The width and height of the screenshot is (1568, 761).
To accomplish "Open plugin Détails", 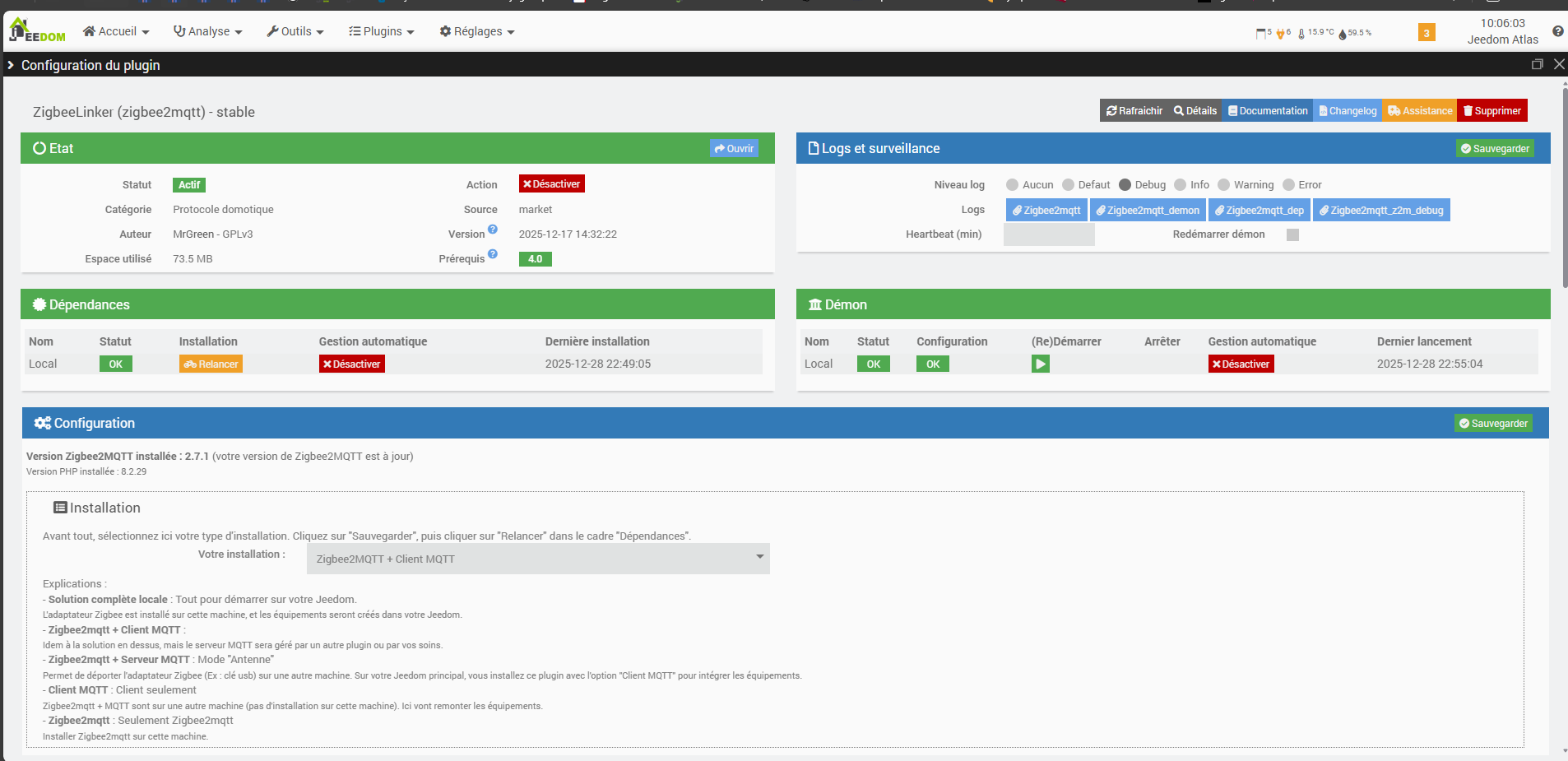I will 1195,111.
